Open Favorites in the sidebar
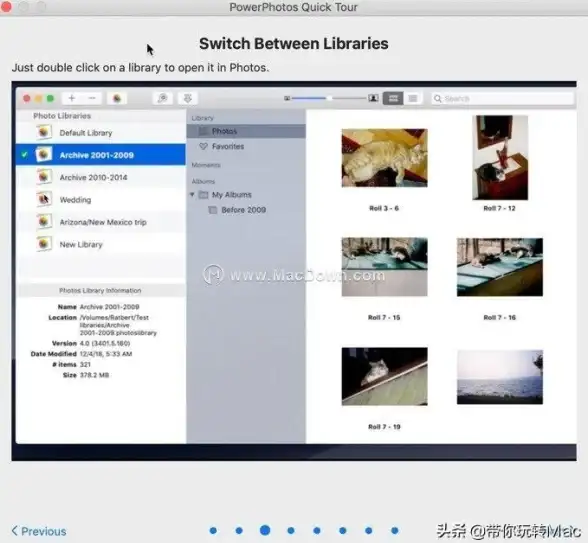The width and height of the screenshot is (588, 543). [246, 146]
